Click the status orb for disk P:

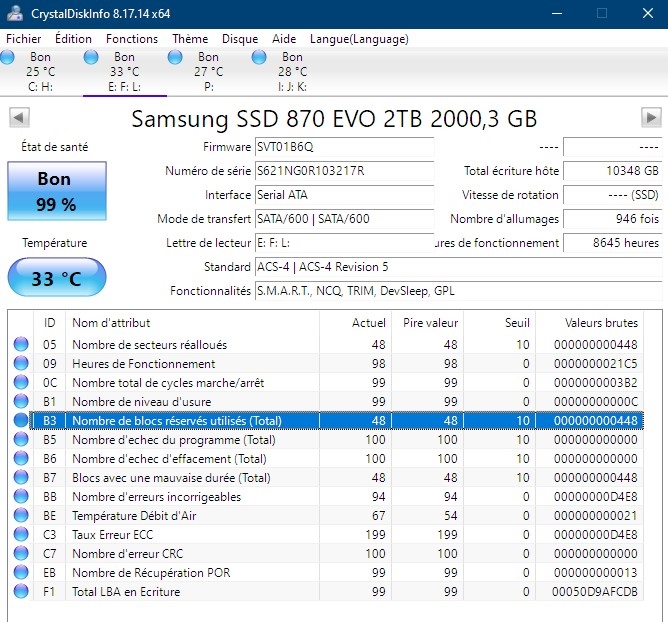pos(175,57)
